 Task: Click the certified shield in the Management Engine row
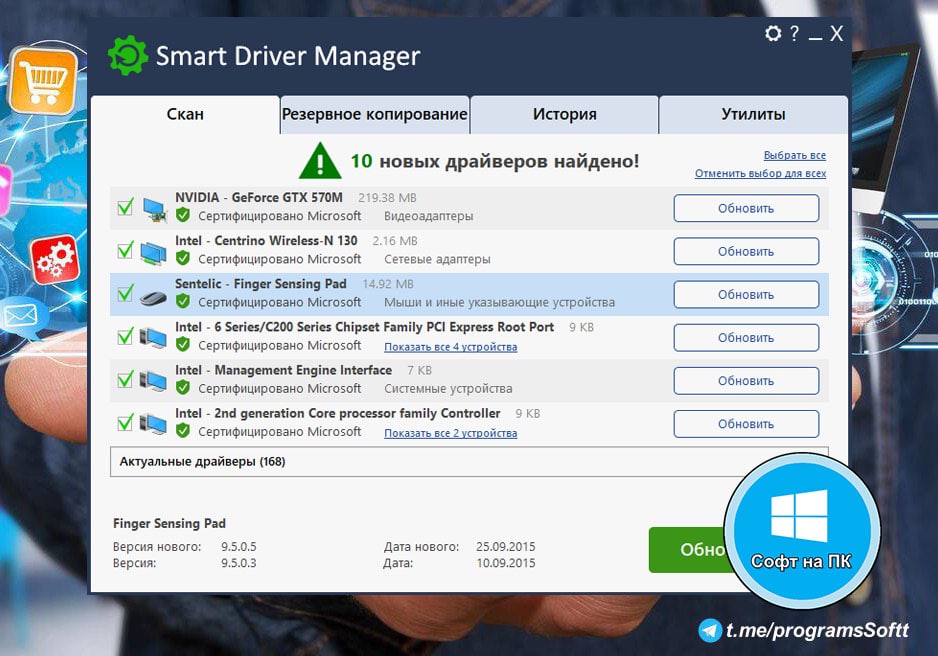pos(183,388)
